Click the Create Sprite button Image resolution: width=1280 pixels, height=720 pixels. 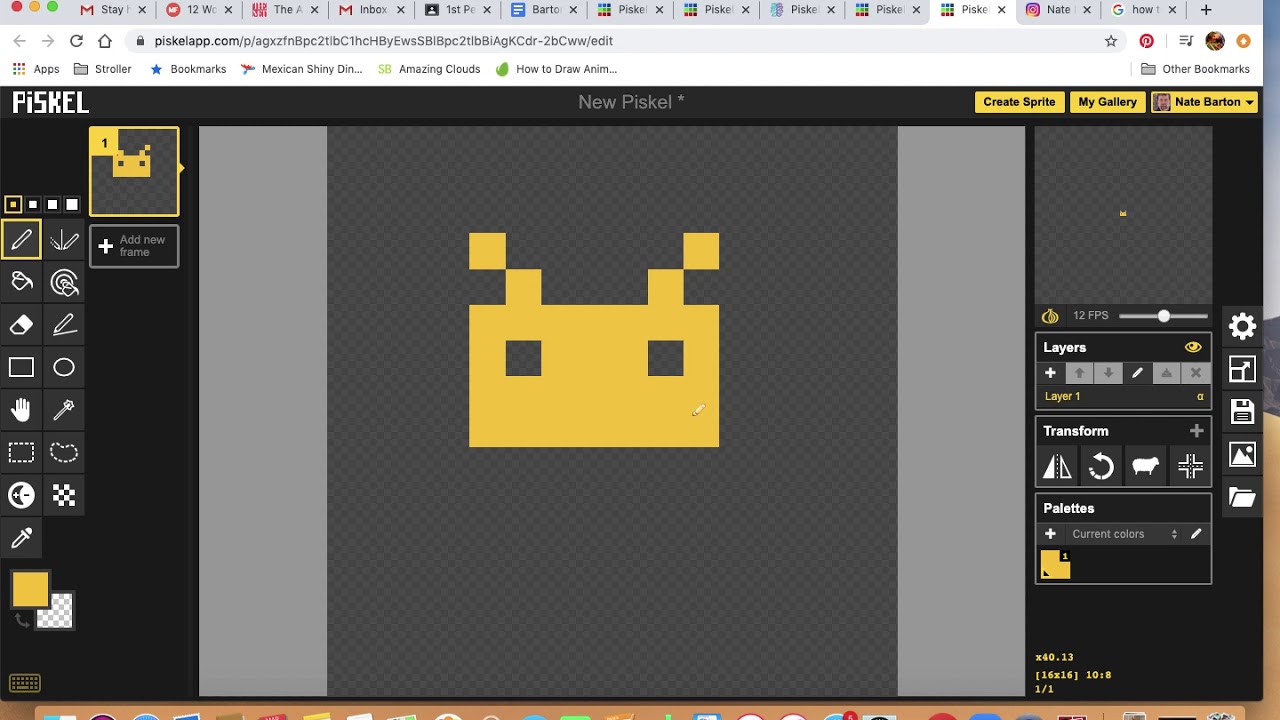1019,102
